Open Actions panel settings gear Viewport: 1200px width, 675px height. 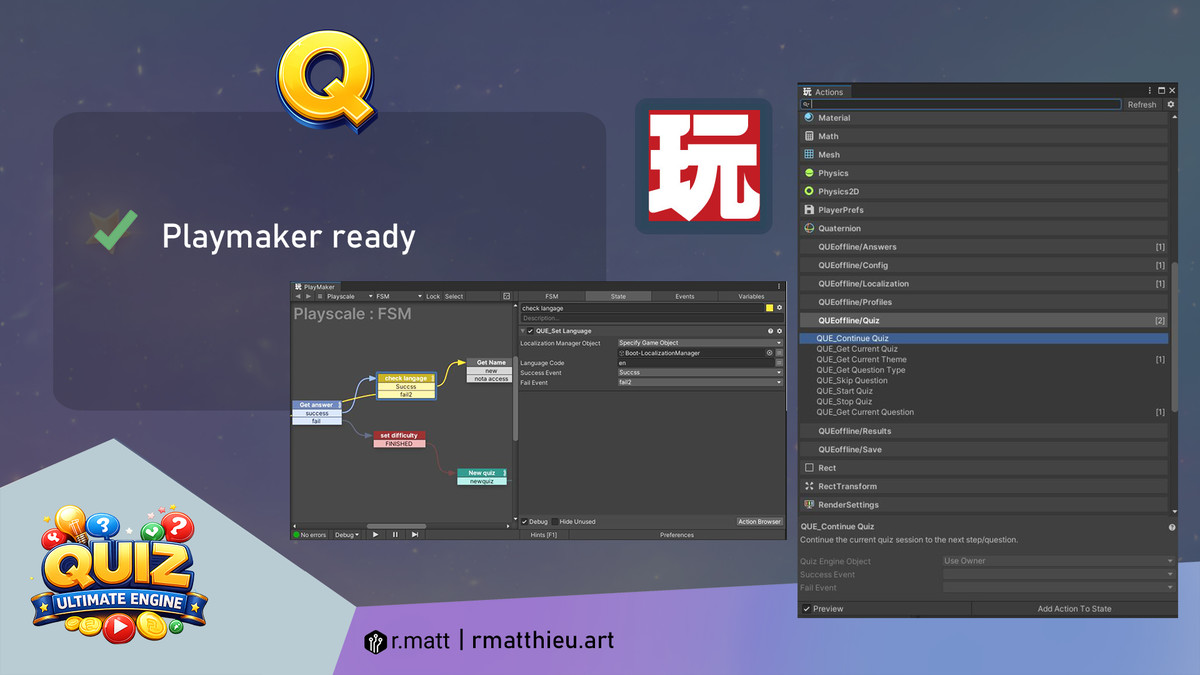[x=1170, y=104]
